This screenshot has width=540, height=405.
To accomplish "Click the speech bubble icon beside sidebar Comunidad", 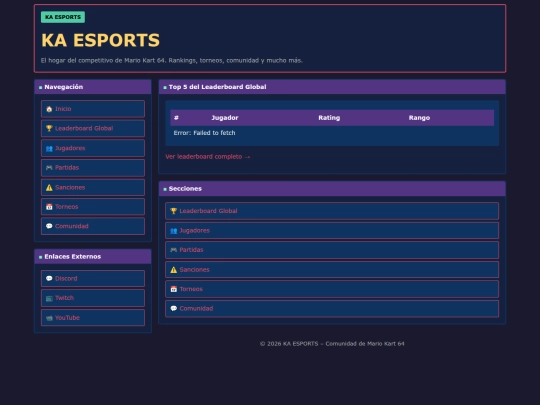I will 49,226.
